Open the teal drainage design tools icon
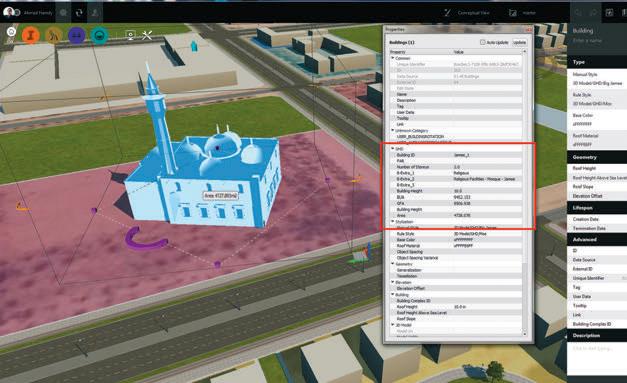Screen dimensions: 627x383 point(100,35)
